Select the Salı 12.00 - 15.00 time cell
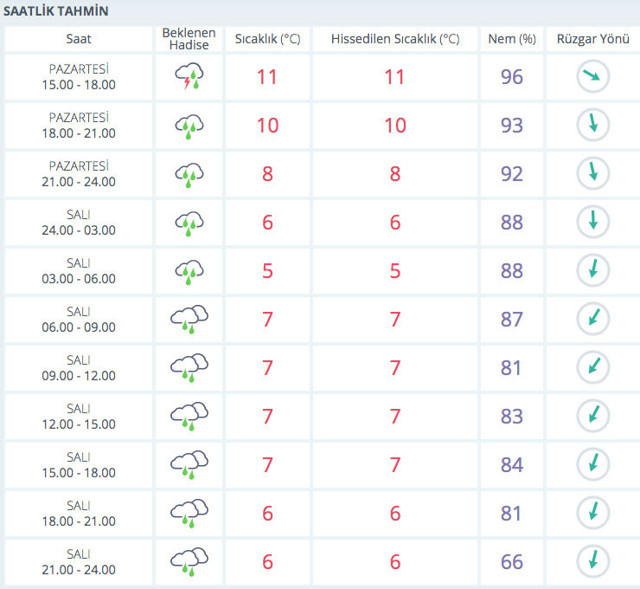This screenshot has width=640, height=589. tap(79, 417)
